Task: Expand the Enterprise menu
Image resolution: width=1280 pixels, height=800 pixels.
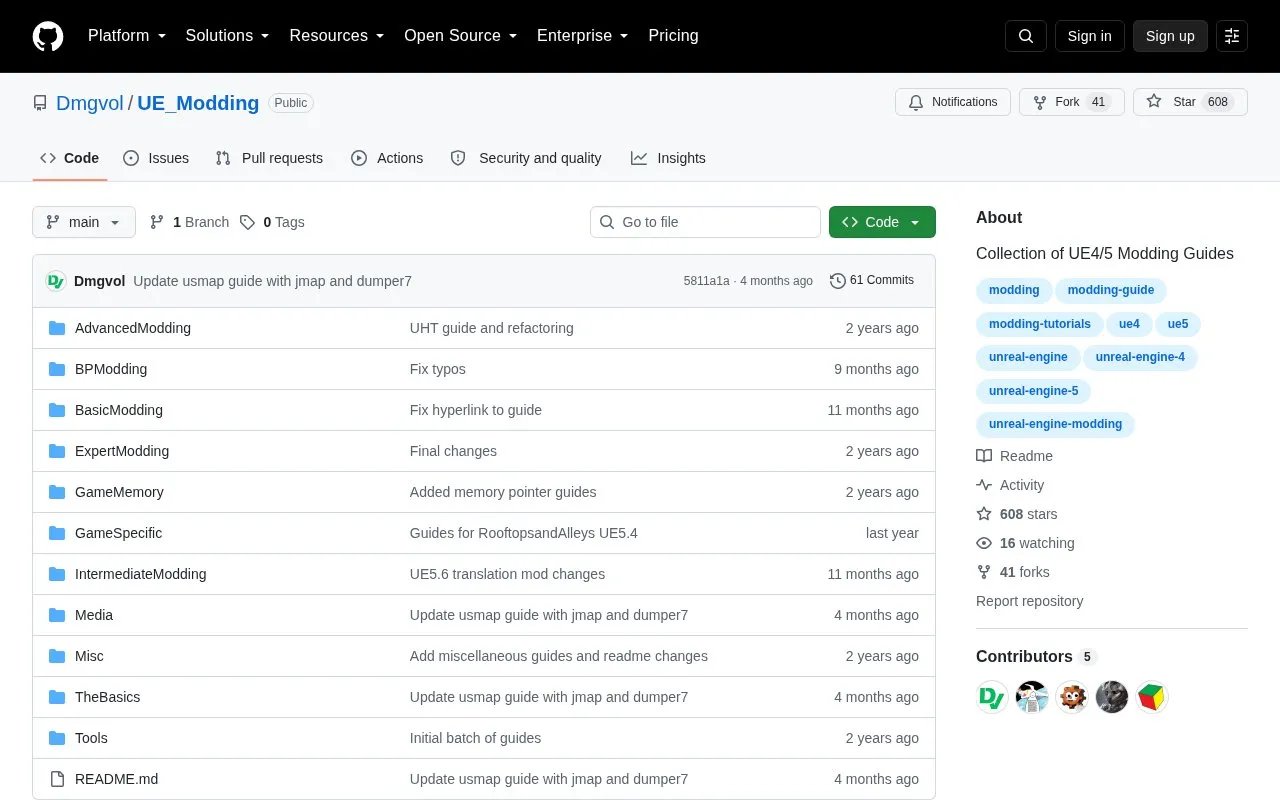Action: pyautogui.click(x=582, y=36)
